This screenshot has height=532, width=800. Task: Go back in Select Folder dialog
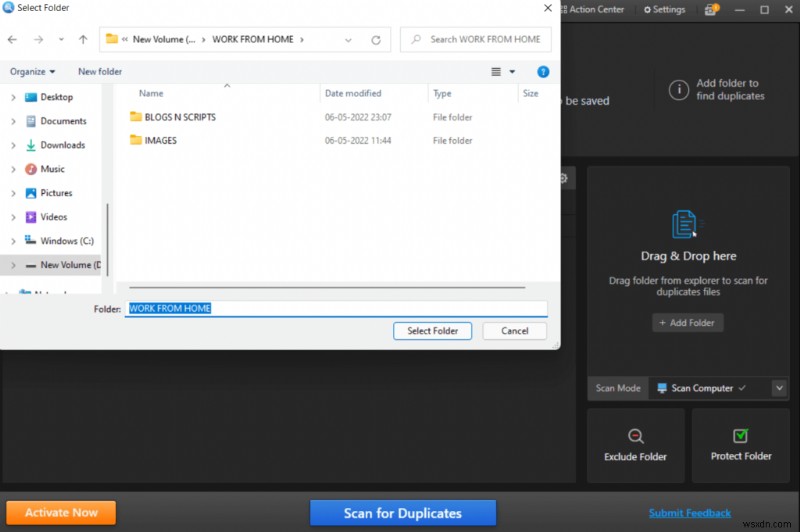pyautogui.click(x=12, y=39)
